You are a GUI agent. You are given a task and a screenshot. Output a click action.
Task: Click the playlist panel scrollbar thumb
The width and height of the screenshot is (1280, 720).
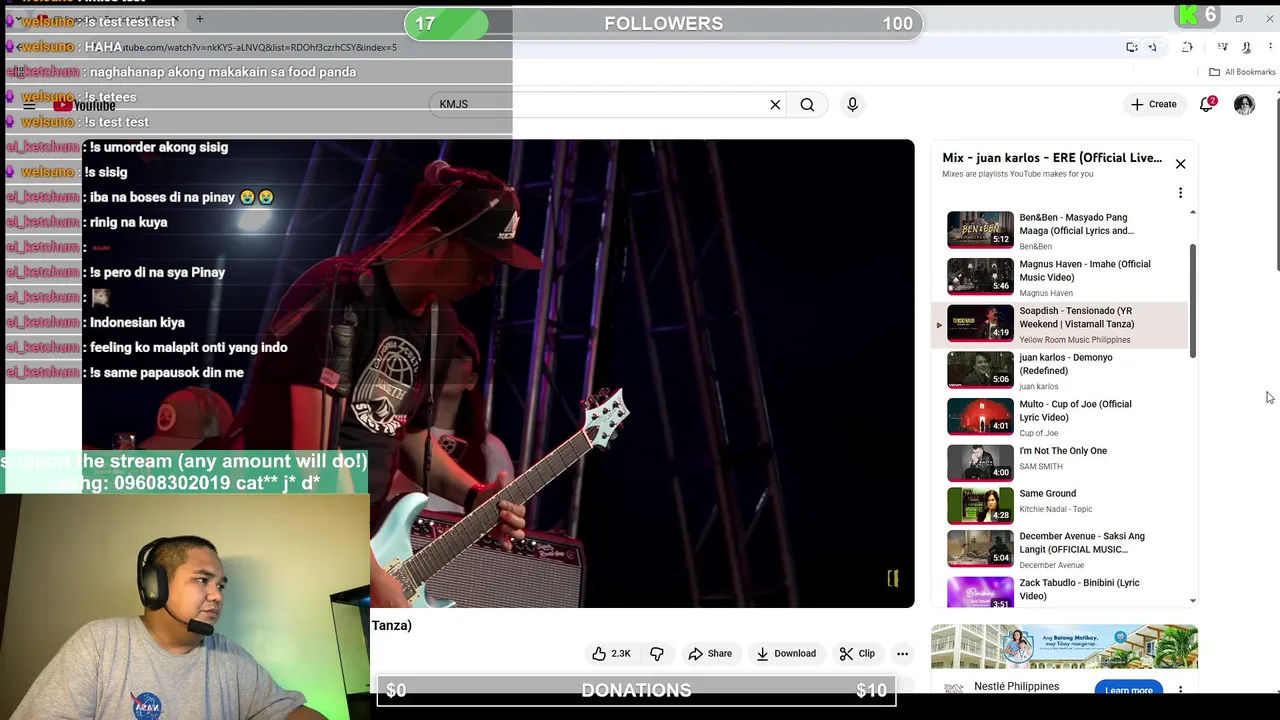1192,300
